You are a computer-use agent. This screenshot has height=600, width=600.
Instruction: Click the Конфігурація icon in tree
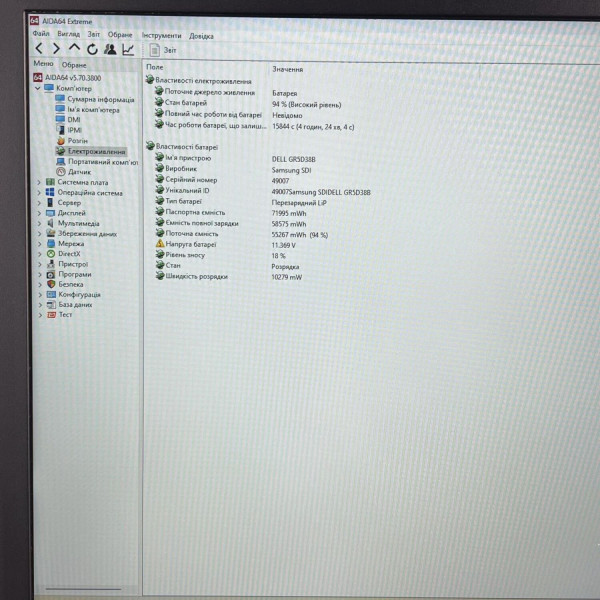51,295
